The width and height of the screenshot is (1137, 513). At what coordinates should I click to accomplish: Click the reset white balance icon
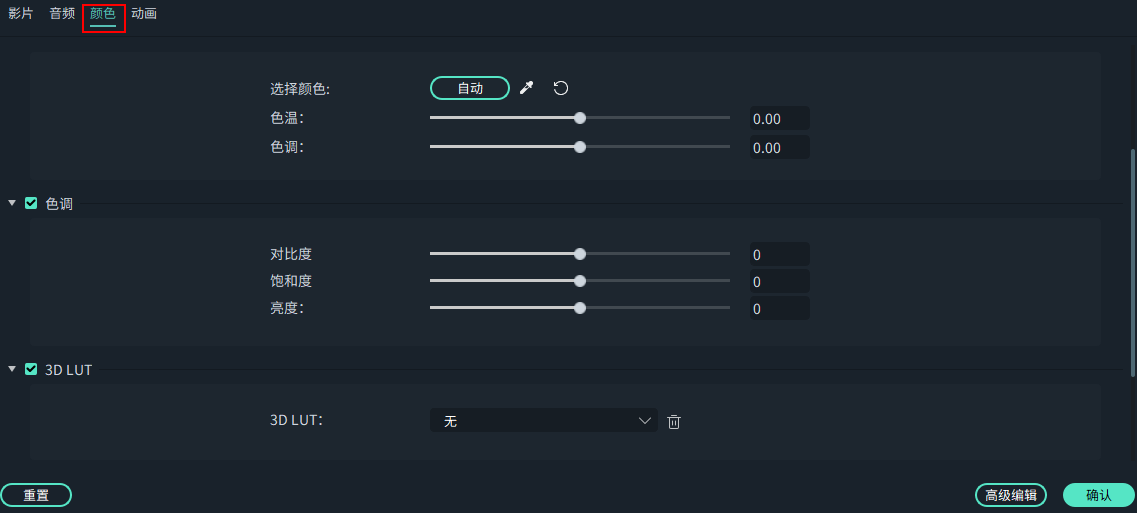pos(561,88)
